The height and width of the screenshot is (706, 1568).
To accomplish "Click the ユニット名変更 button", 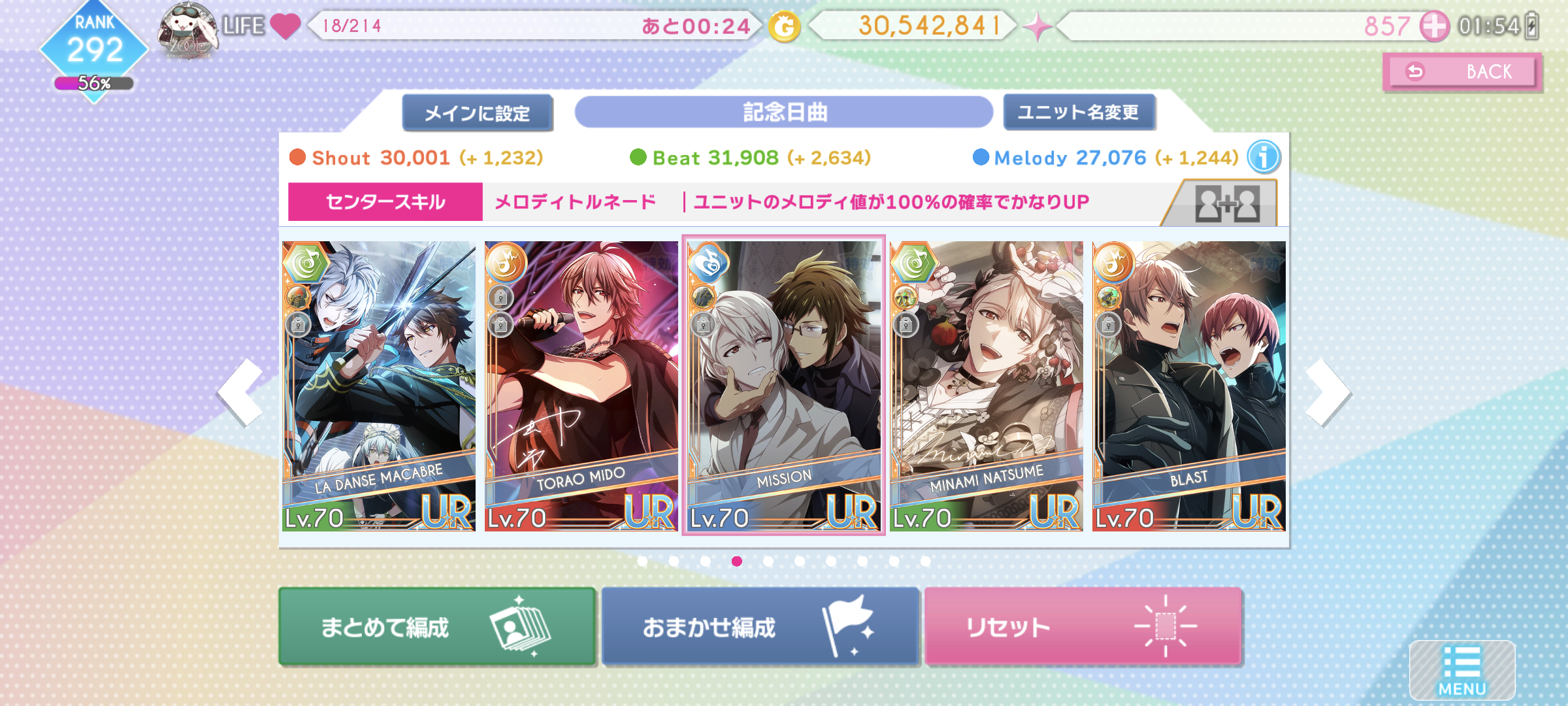I will [1079, 112].
